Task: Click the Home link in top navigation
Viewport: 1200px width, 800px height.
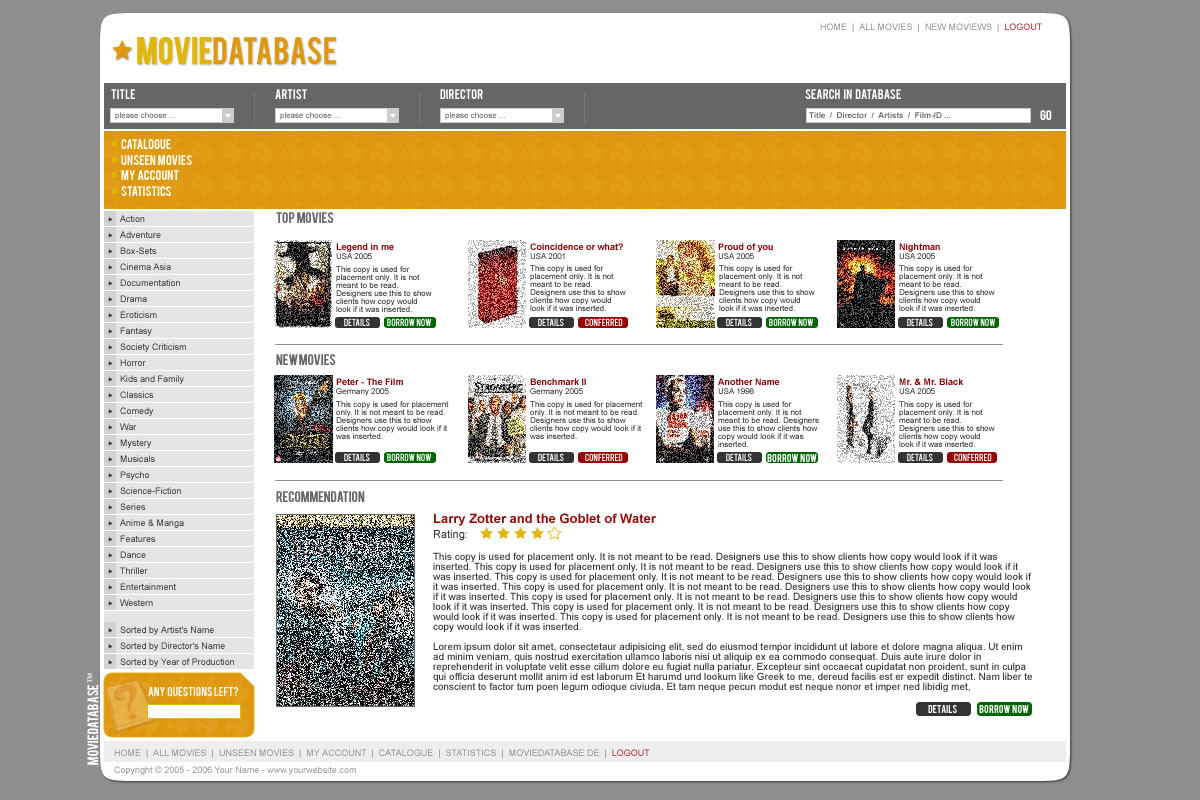Action: (833, 27)
